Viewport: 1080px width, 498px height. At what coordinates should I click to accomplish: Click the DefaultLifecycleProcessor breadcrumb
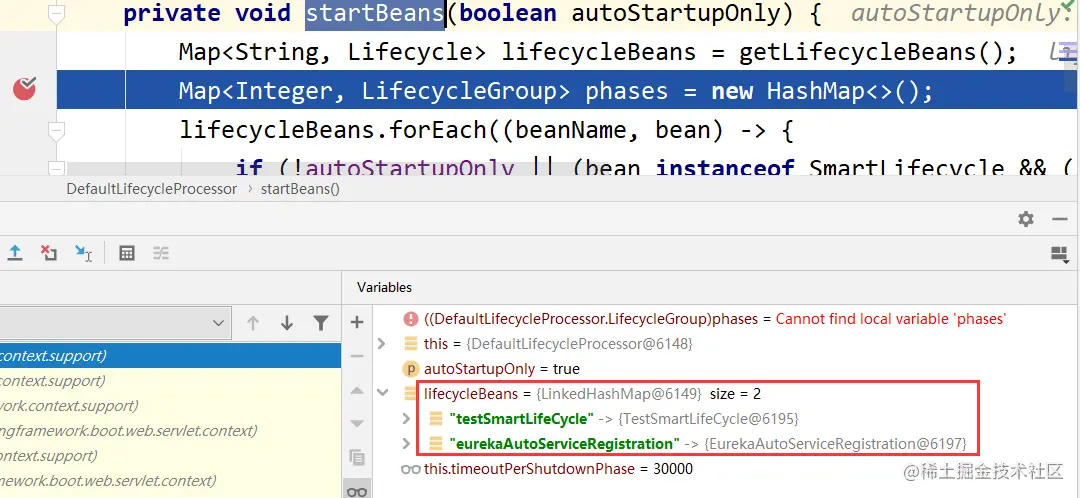click(x=152, y=189)
